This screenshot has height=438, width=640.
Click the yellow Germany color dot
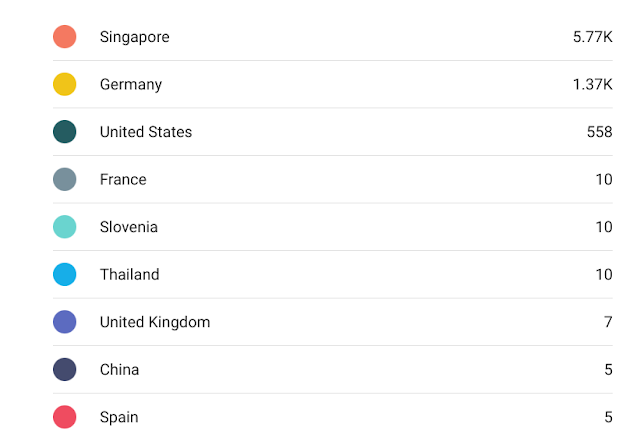click(64, 84)
